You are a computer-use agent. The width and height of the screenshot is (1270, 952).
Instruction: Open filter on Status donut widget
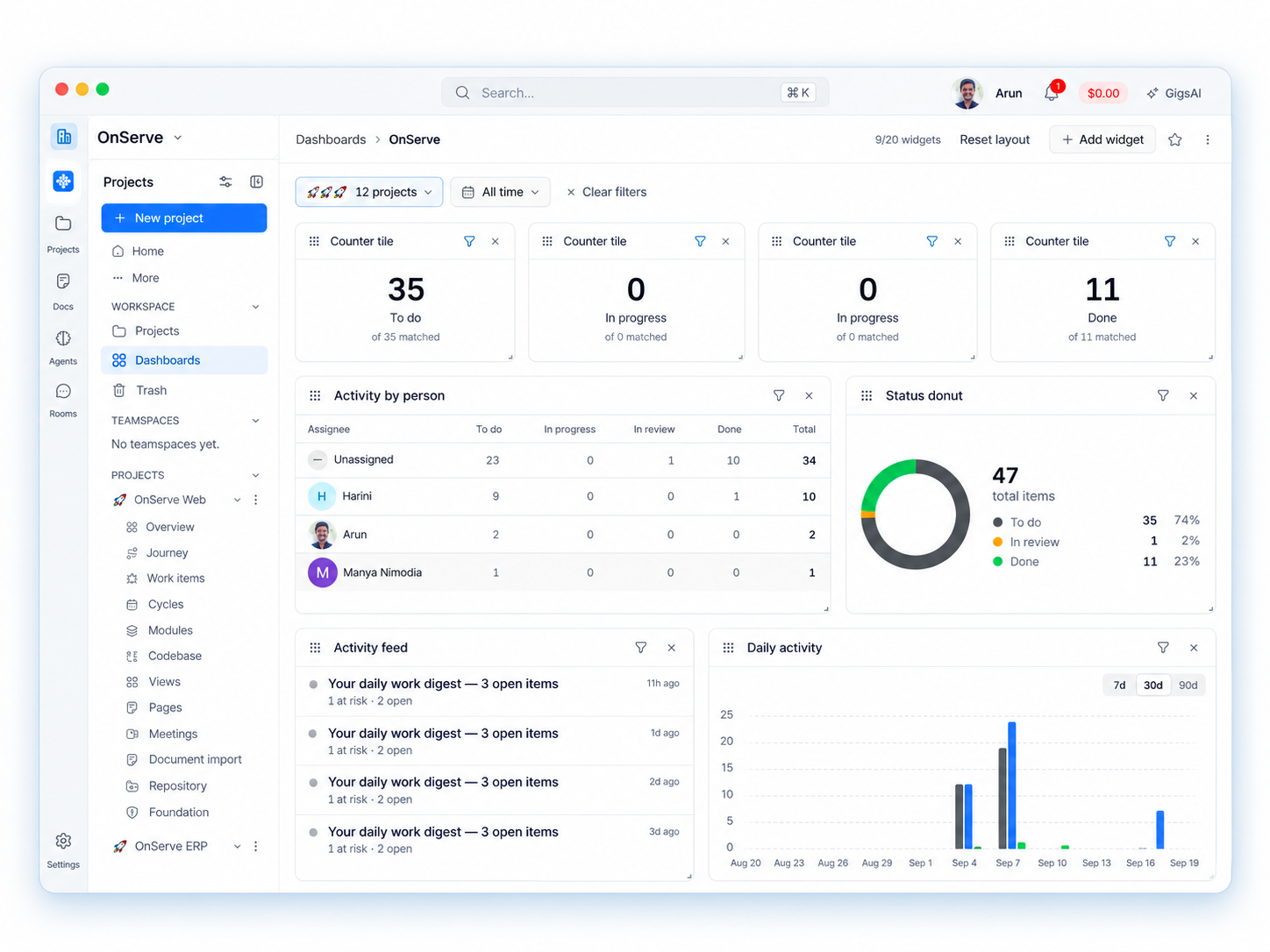tap(1163, 395)
